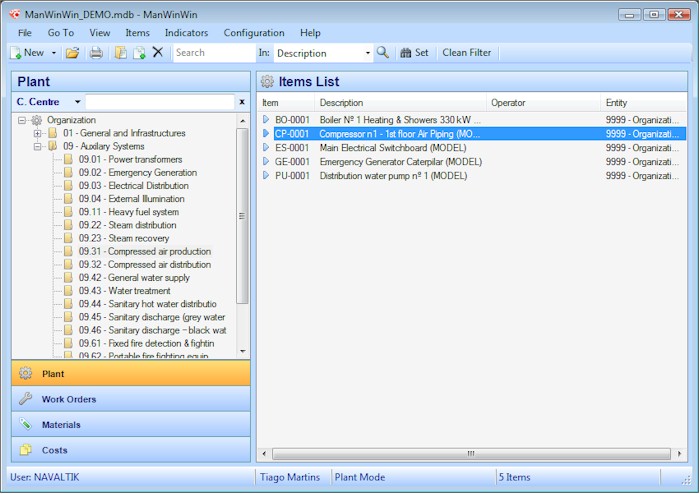Focus the Search text field
This screenshot has width=700, height=494.
tap(214, 53)
